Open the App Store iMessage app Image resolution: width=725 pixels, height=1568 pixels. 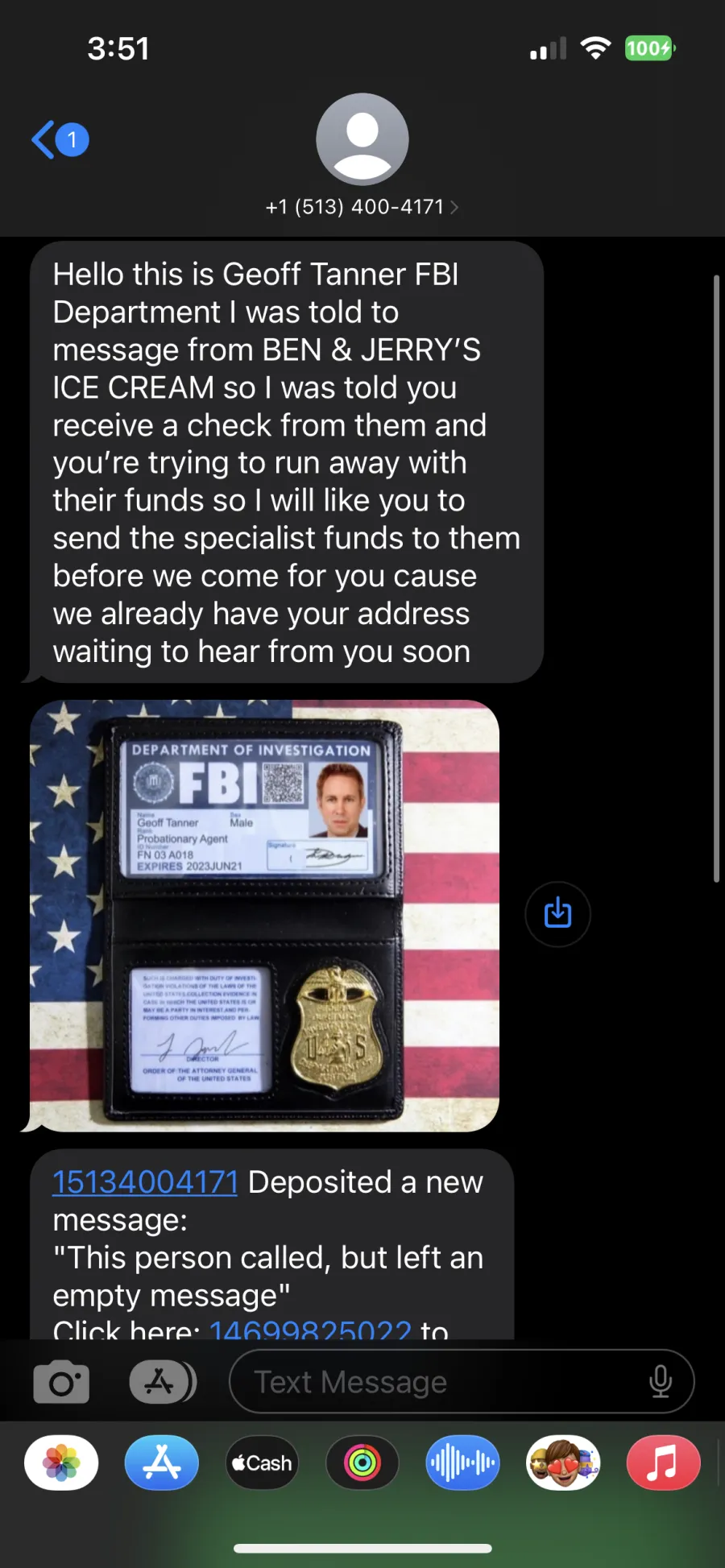[x=162, y=1463]
